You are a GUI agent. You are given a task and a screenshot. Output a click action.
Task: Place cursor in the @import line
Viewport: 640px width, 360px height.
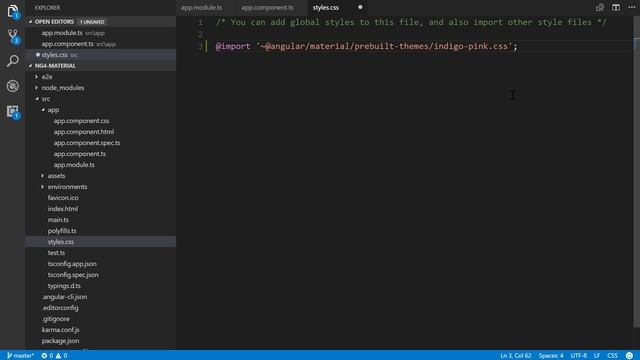click(x=366, y=46)
